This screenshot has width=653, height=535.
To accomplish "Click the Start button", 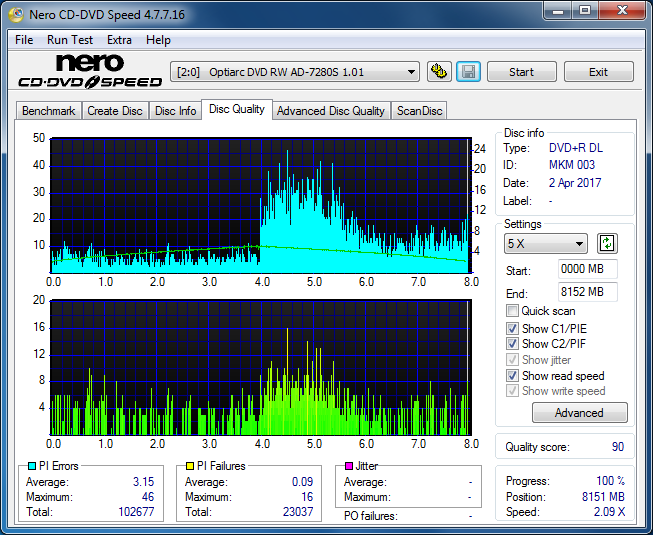I will pos(521,72).
